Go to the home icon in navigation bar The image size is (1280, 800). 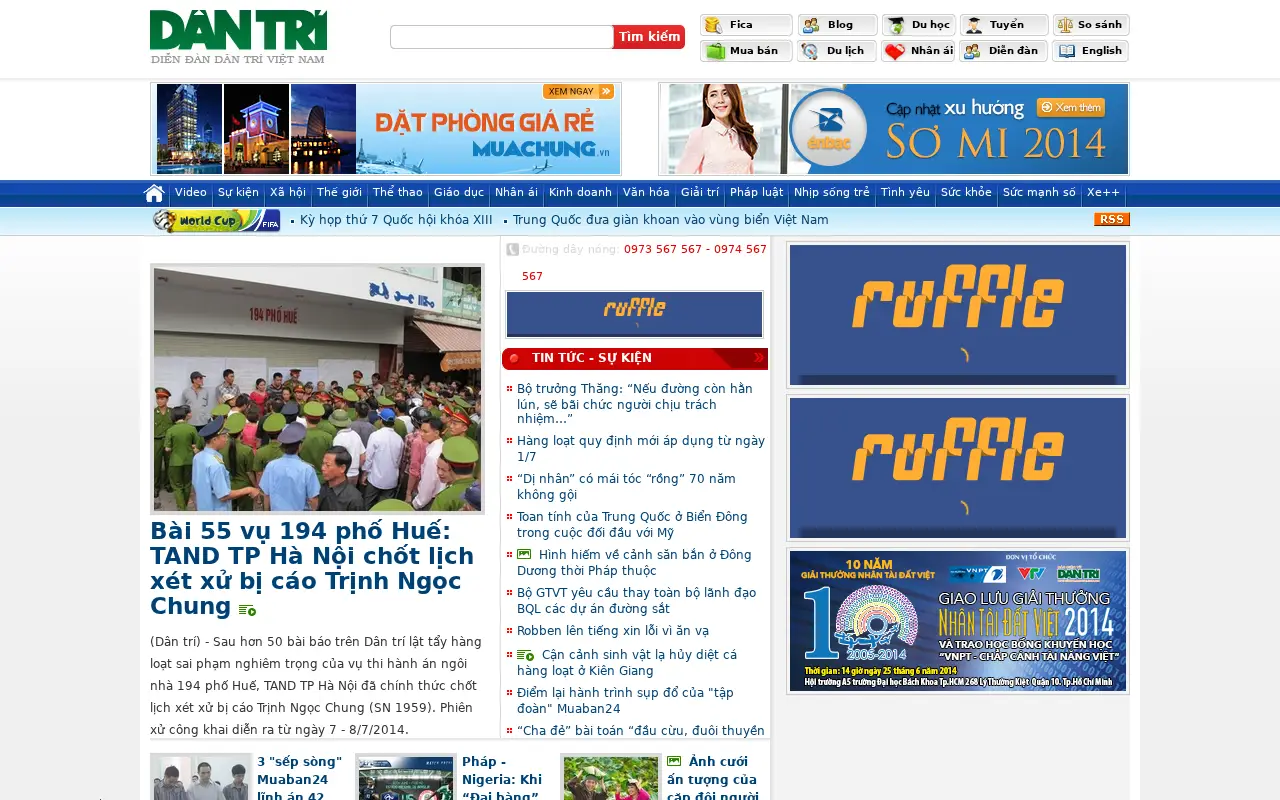point(154,193)
